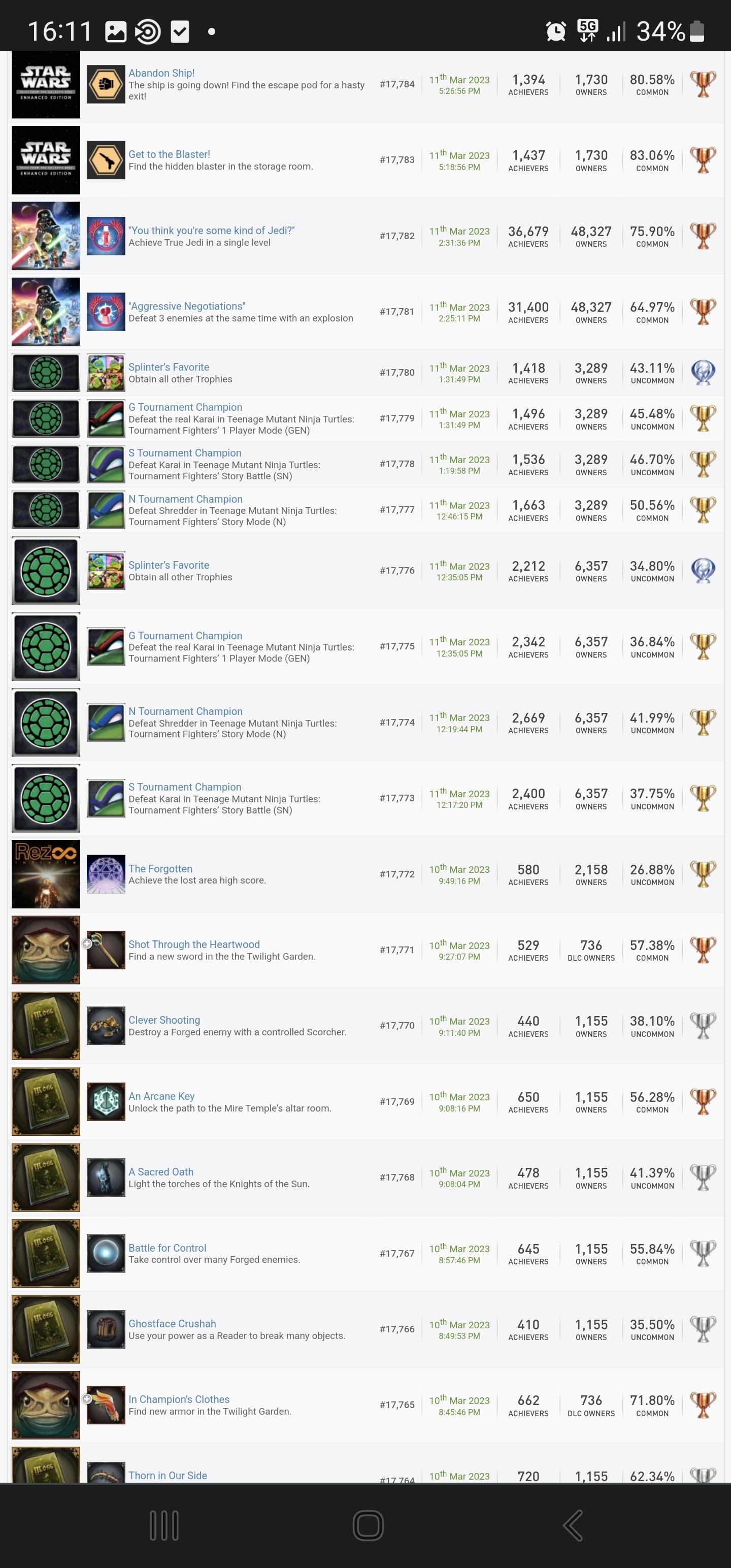Tap the Battle for Control trophy icon
This screenshot has width=731, height=1568.
tap(106, 1253)
